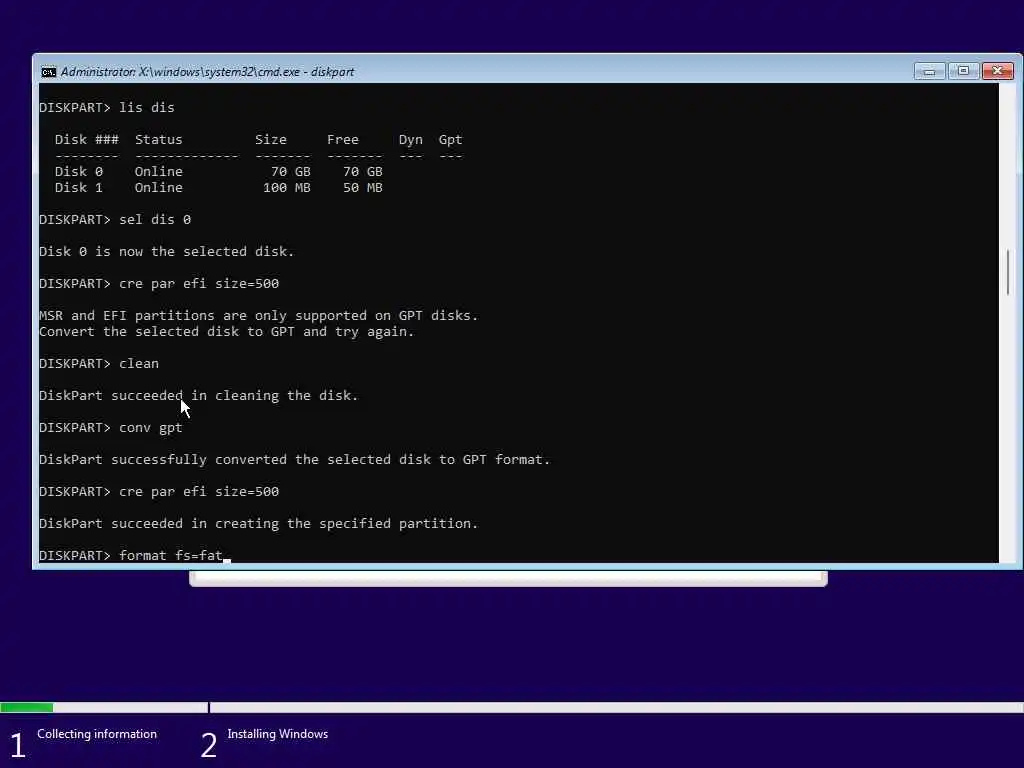Click the 'conv gpt' command text

click(151, 427)
